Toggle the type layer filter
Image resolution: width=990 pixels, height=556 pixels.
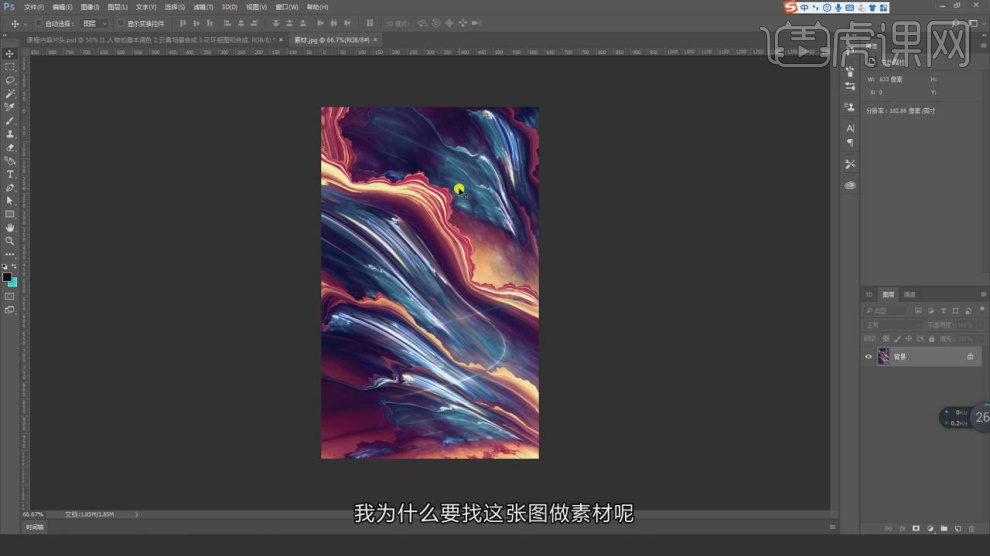coord(943,311)
